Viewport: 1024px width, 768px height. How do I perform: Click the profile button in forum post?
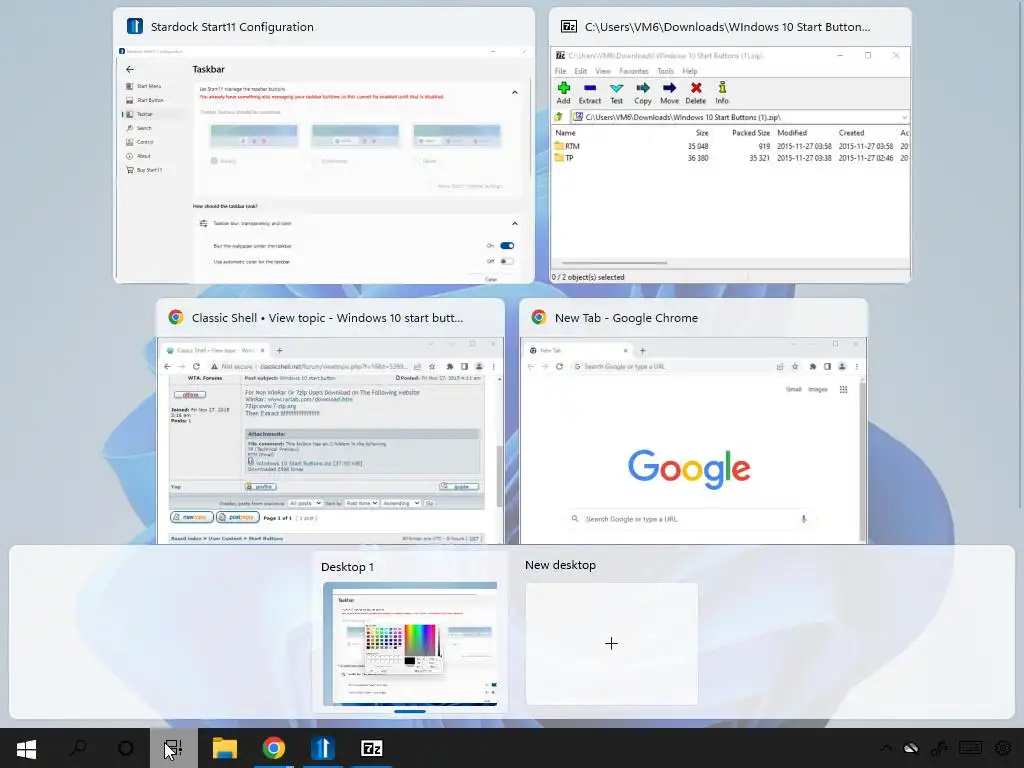click(261, 487)
